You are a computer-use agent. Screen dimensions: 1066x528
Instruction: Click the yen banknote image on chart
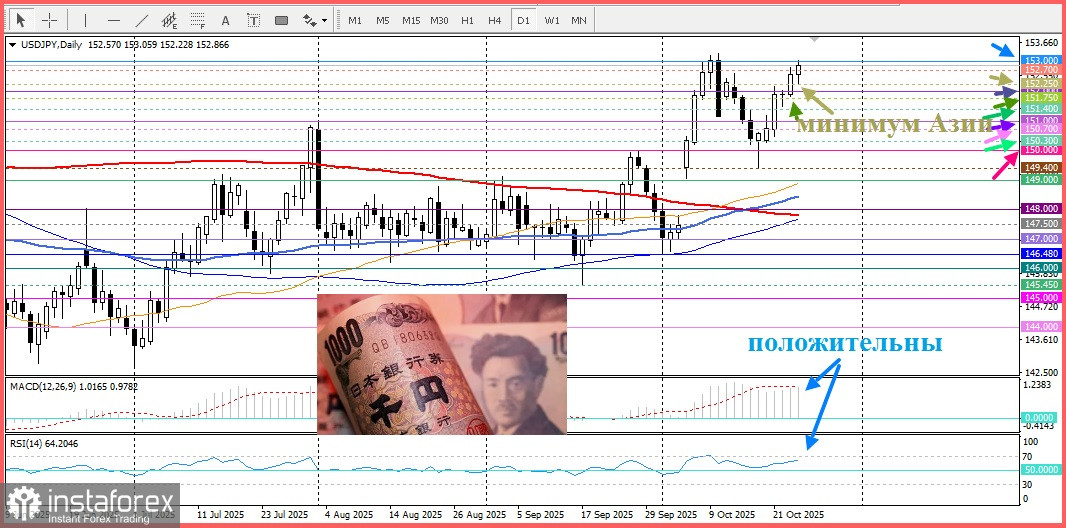(x=442, y=364)
